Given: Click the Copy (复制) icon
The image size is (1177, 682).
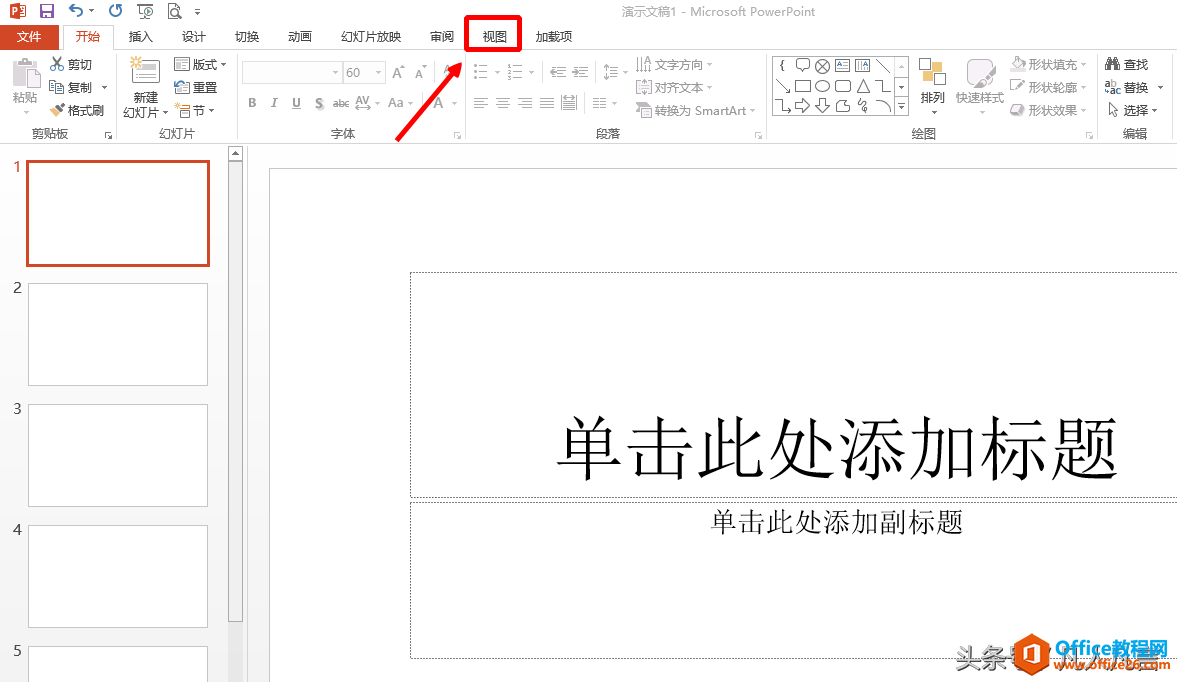Looking at the screenshot, I should (58, 86).
